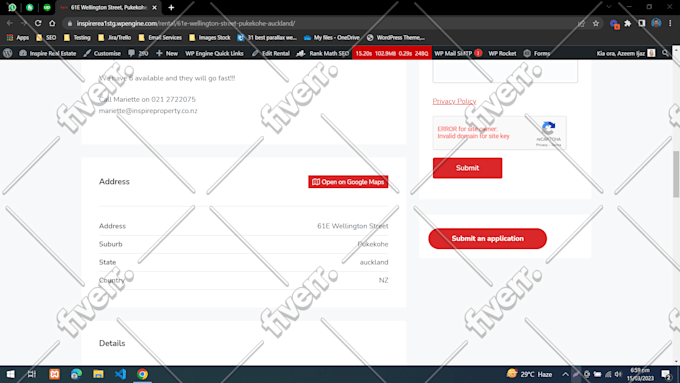Open the 31 best parallax bookmark
Screen dimensions: 680x383
[267, 38]
